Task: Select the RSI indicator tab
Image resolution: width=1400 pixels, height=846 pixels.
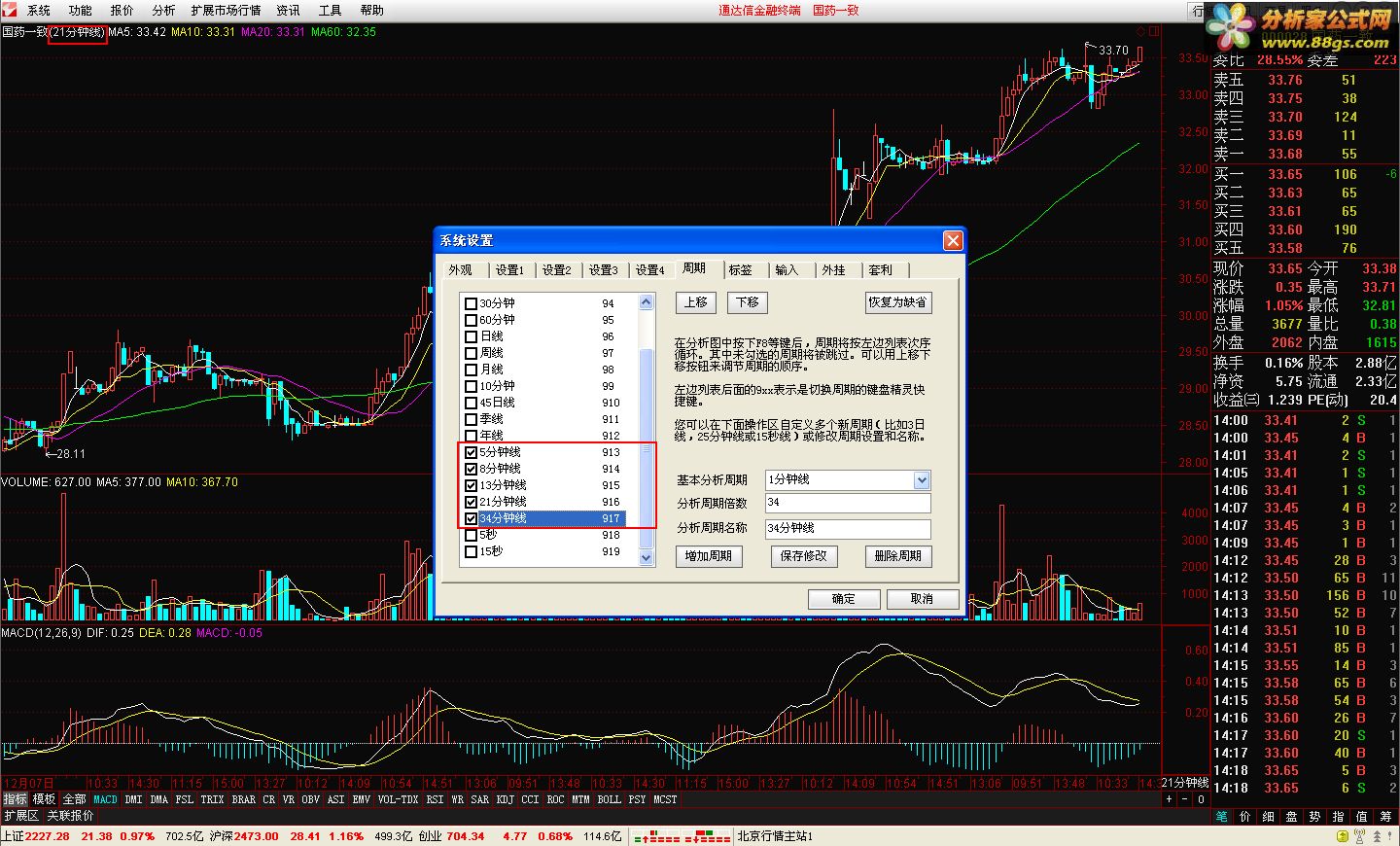Action: click(435, 799)
